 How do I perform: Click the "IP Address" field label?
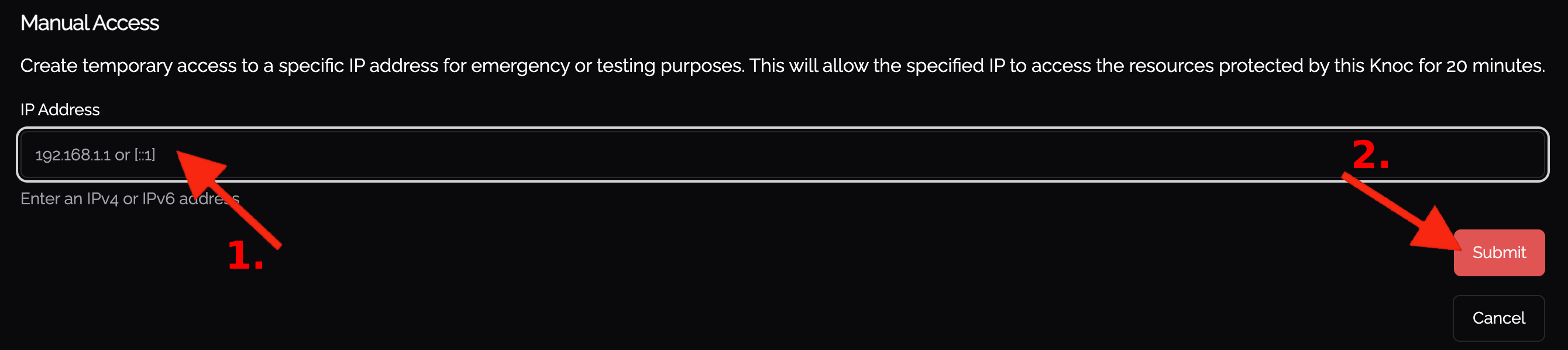pyautogui.click(x=60, y=109)
